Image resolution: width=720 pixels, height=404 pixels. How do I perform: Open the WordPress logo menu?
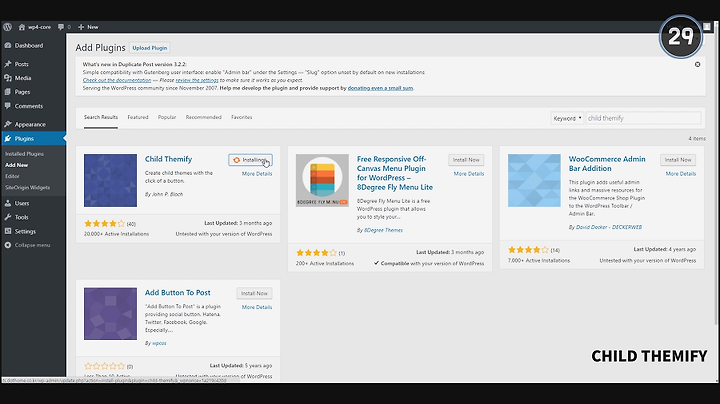coord(7,27)
